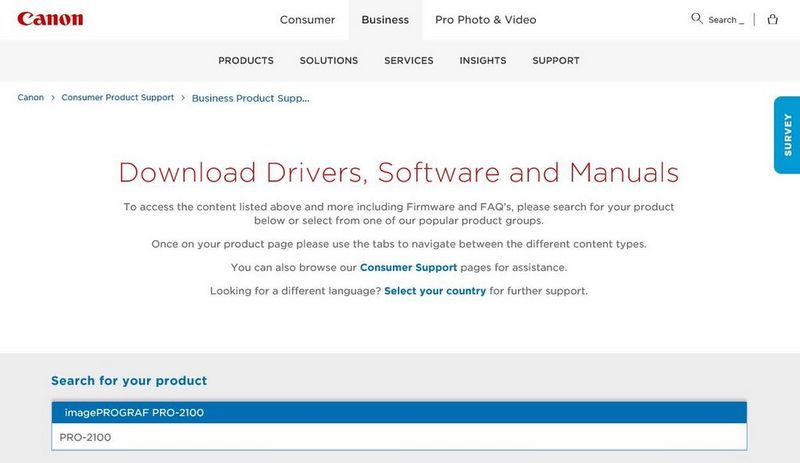The width and height of the screenshot is (800, 463).
Task: Open the SERVICES menu
Action: [409, 60]
